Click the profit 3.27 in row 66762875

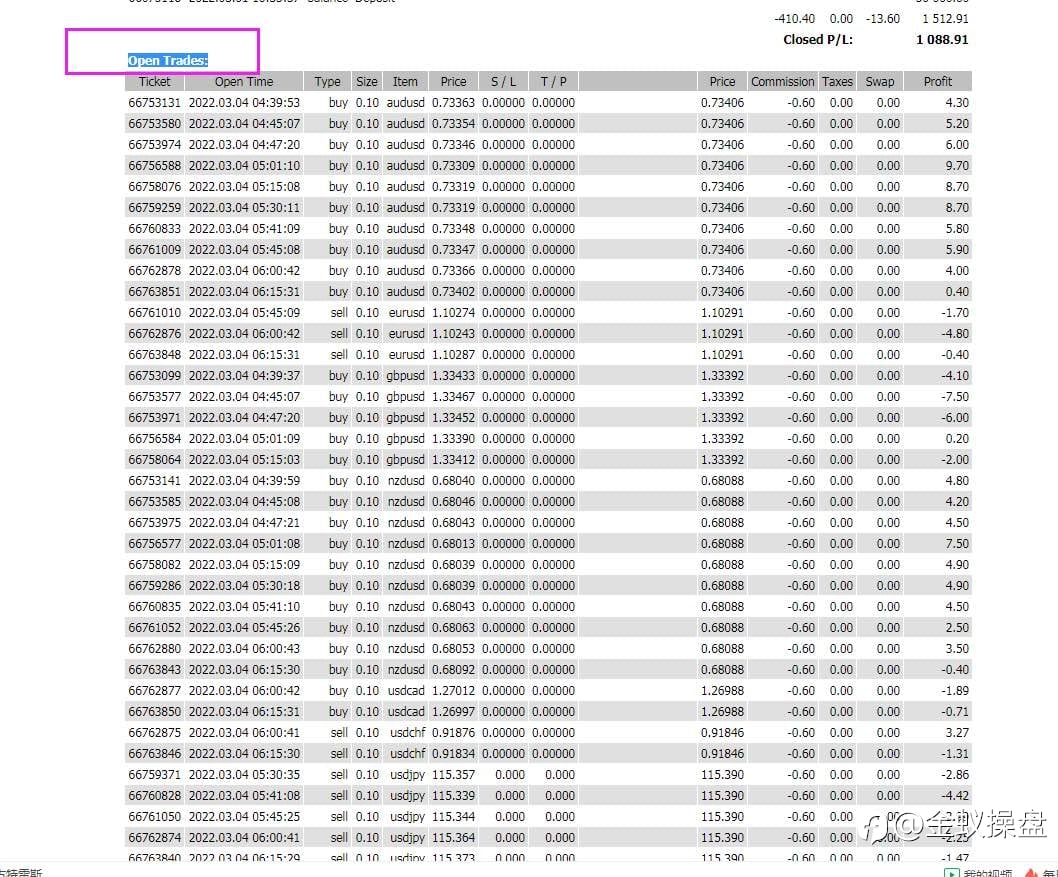[957, 732]
